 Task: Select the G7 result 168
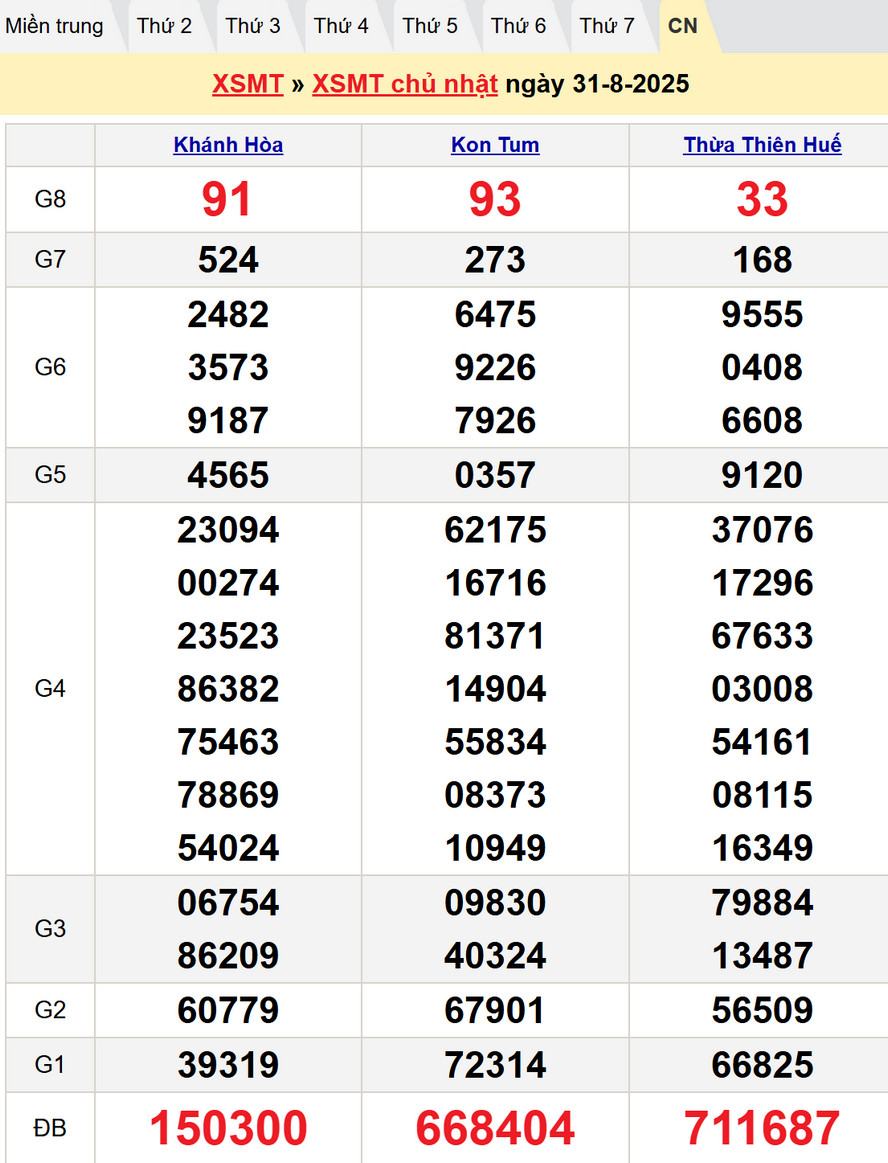point(762,260)
